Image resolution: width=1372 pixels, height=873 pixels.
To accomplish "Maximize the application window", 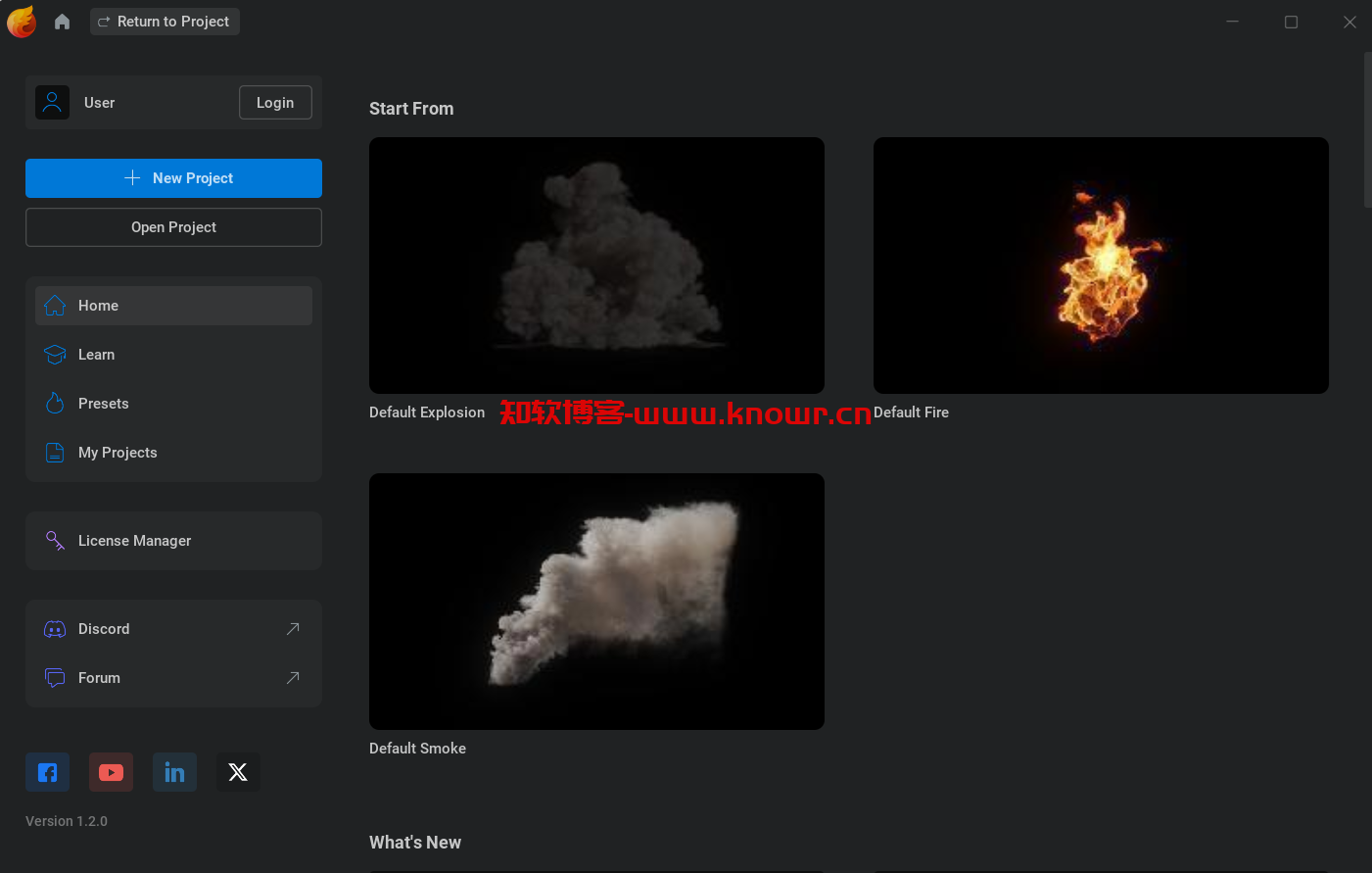I will (x=1291, y=22).
